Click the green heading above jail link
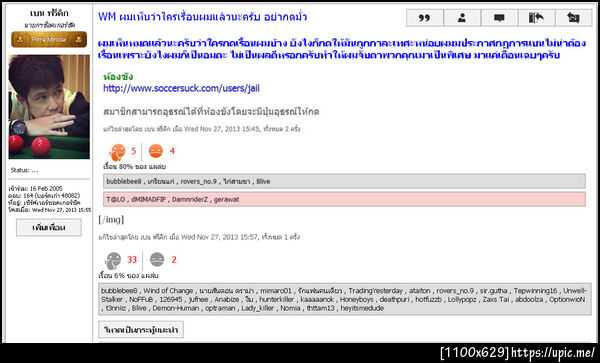 [x=118, y=77]
